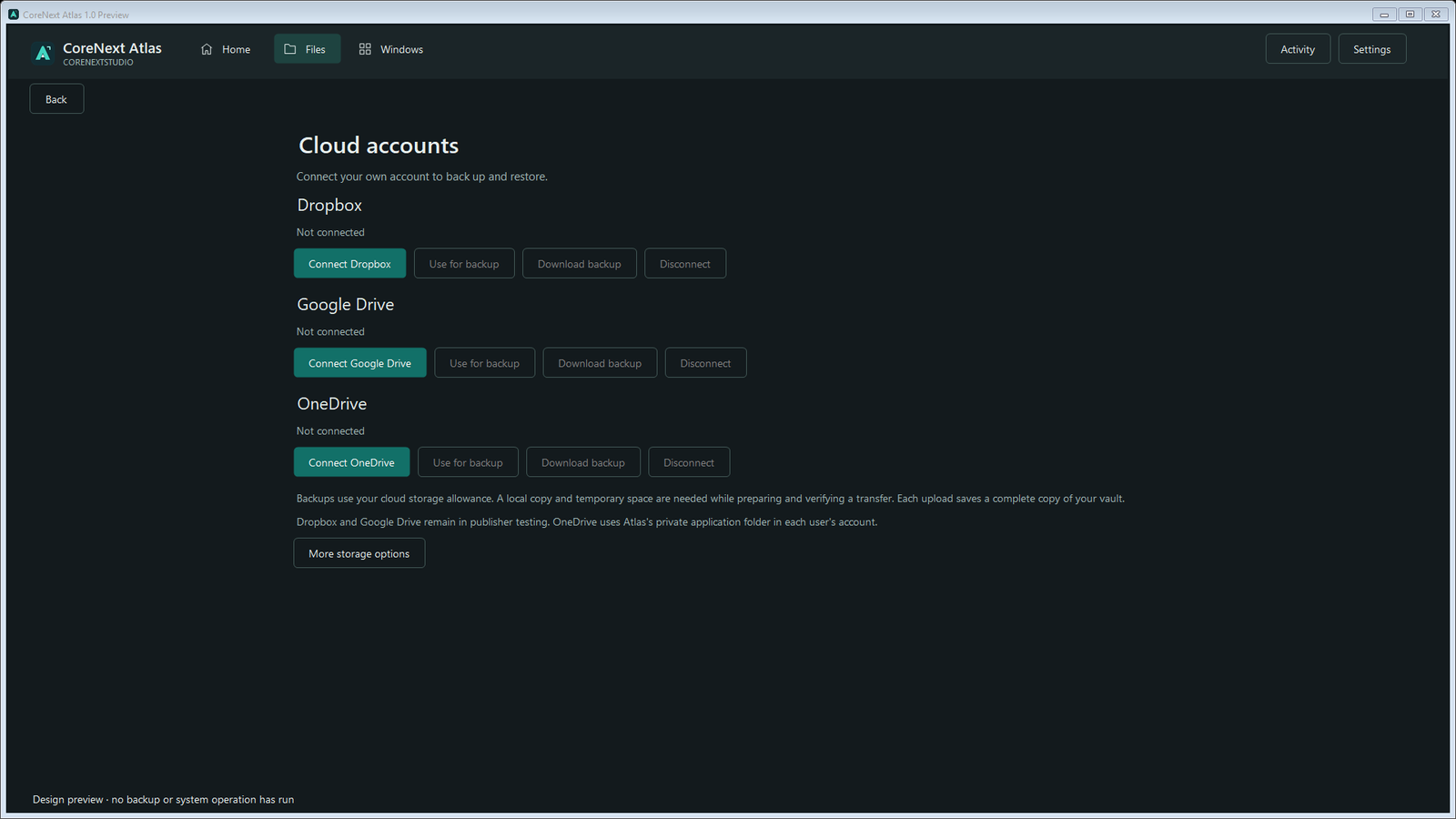Download backup from Google Drive

coord(600,363)
